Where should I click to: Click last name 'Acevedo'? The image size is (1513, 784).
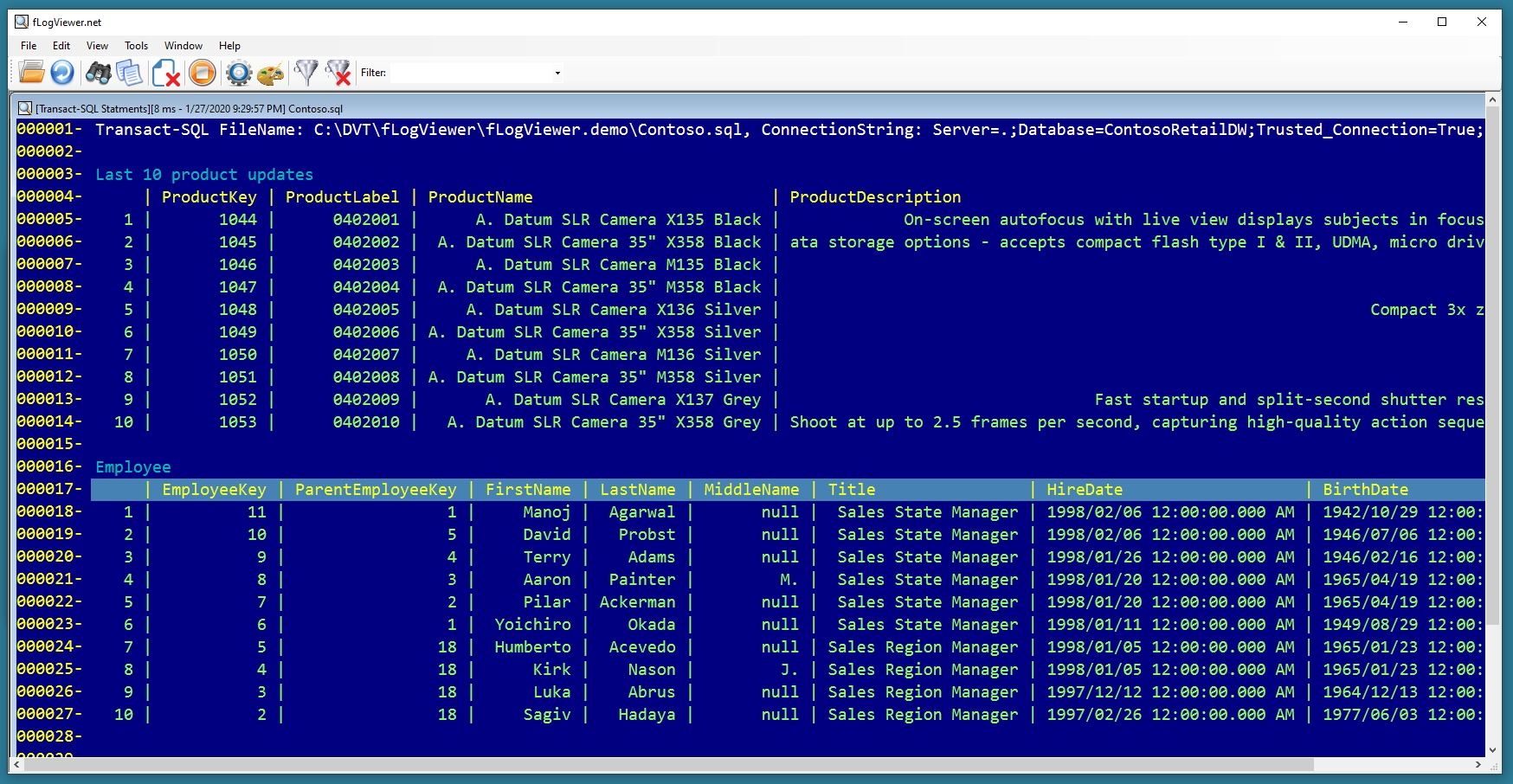point(642,647)
